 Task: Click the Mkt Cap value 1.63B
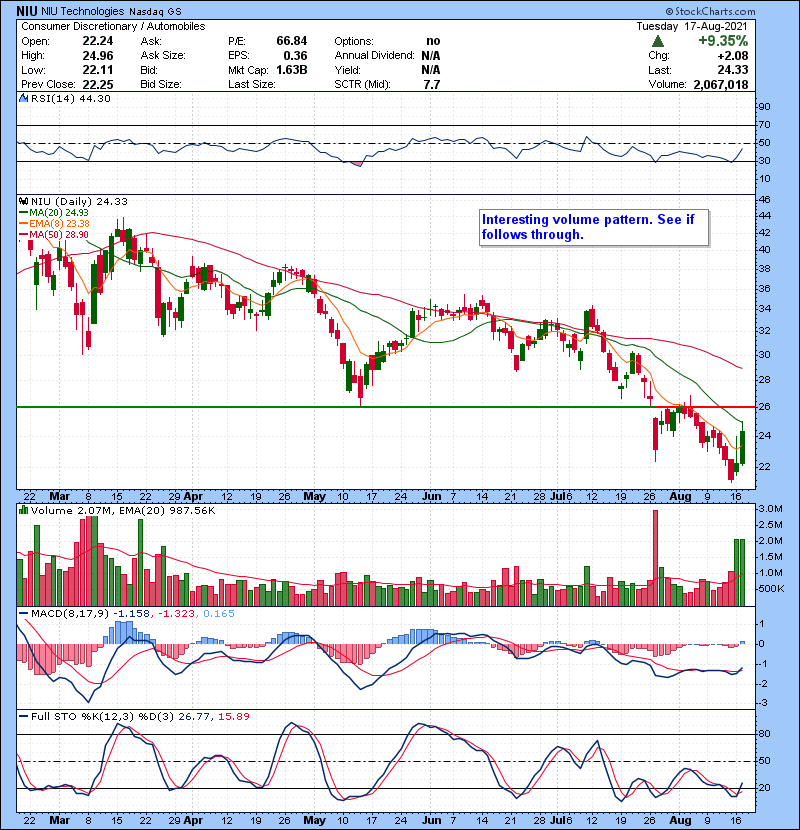click(x=291, y=70)
